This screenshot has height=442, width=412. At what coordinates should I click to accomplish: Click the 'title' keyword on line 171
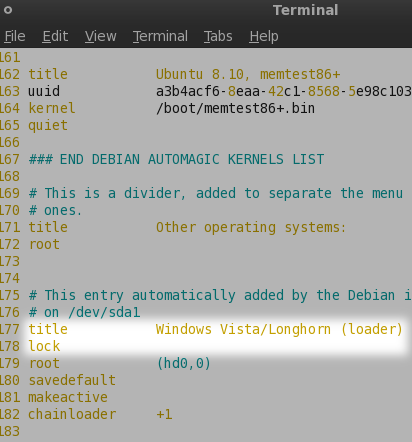pyautogui.click(x=48, y=228)
